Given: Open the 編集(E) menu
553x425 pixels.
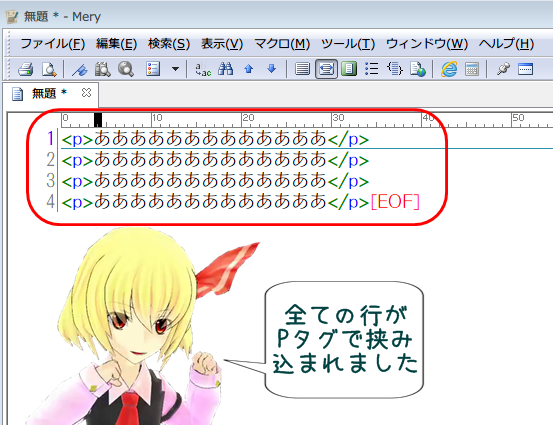Looking at the screenshot, I should (x=116, y=44).
